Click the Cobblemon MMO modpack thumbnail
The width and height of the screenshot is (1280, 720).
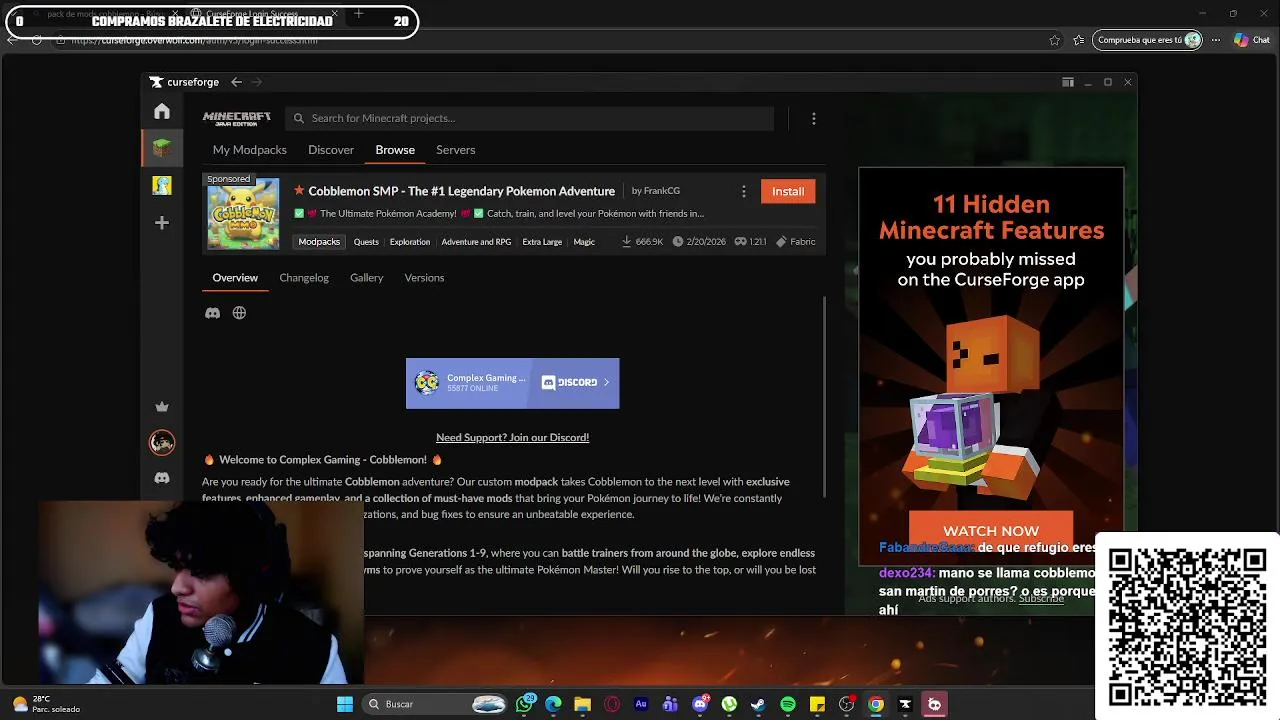243,214
